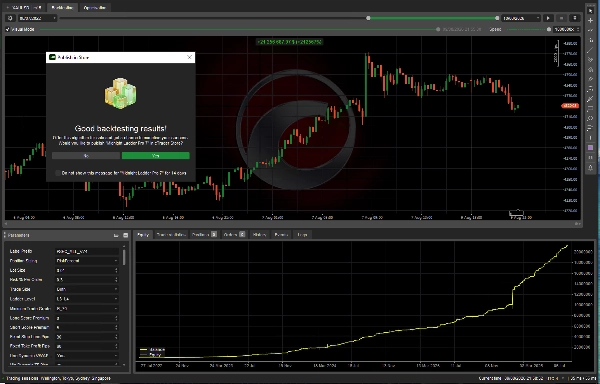Click the Trading sessions status bar text
This screenshot has width=600, height=384.
click(58, 379)
